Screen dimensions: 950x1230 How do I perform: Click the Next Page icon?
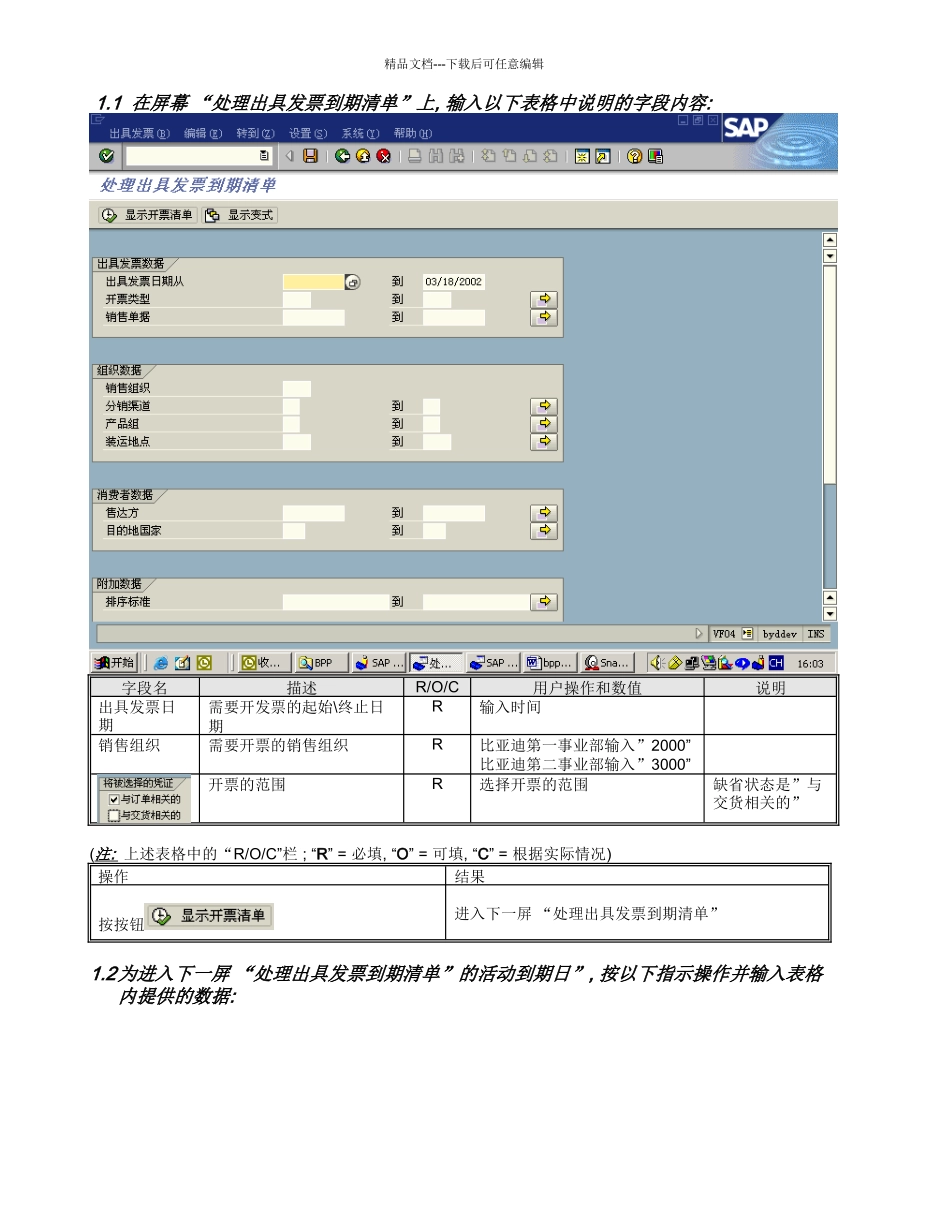[529, 156]
